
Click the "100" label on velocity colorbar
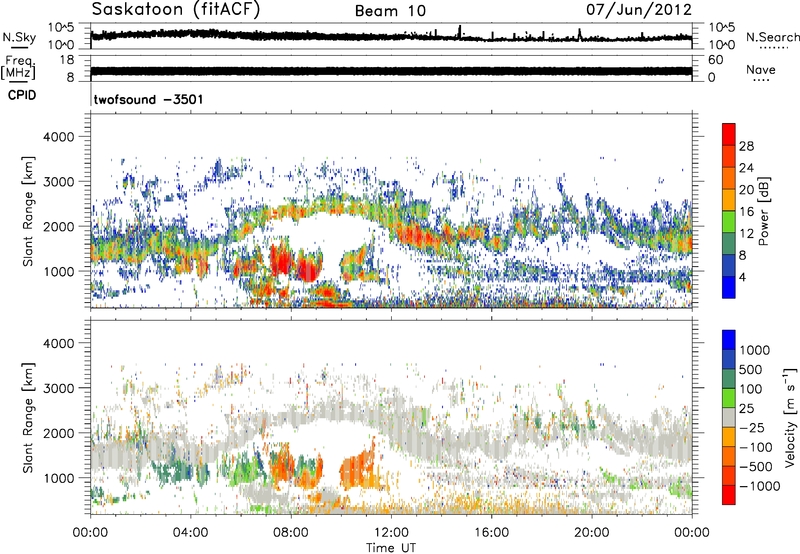pyautogui.click(x=751, y=389)
